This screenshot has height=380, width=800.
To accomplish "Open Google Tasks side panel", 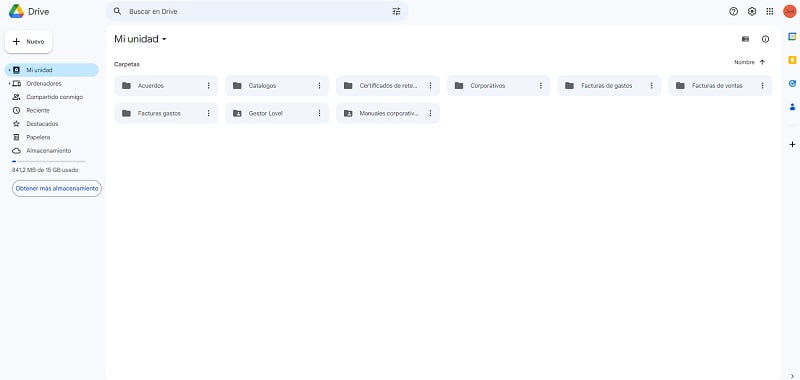I will click(792, 83).
